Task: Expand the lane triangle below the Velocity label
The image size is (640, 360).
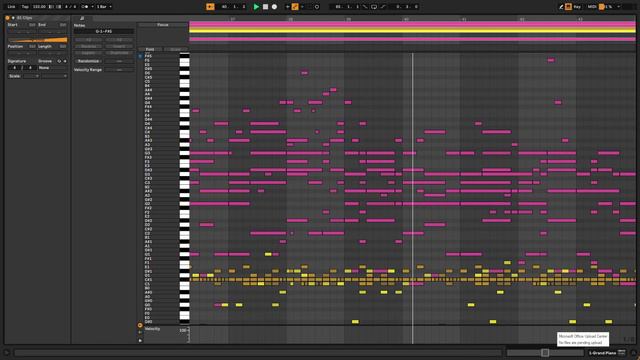Action: (x=140, y=340)
